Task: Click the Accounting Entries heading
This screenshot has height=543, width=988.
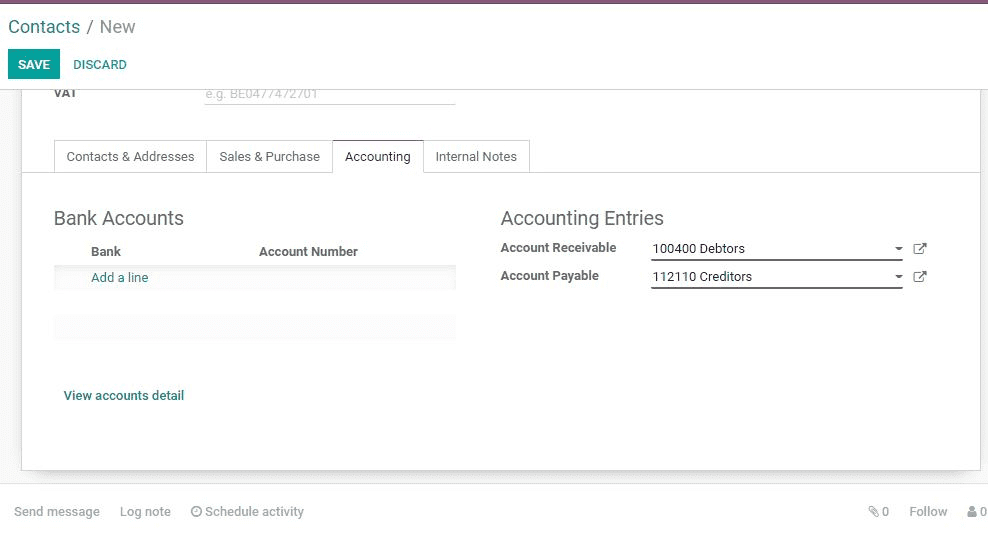Action: pos(582,218)
